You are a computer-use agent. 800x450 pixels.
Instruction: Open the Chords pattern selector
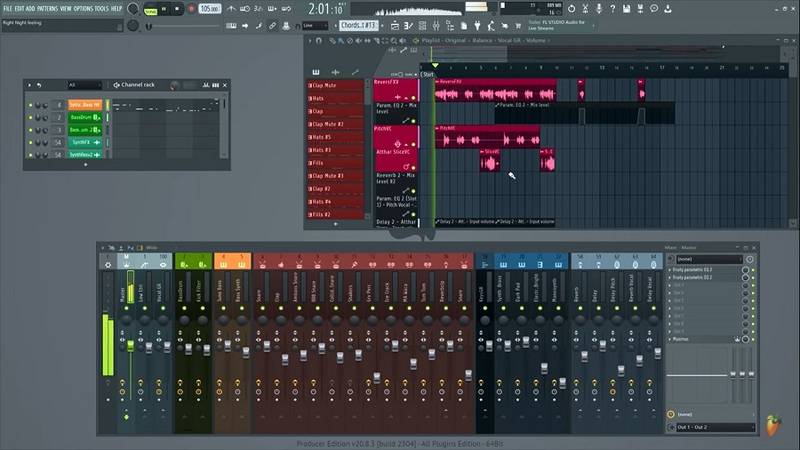[358, 25]
